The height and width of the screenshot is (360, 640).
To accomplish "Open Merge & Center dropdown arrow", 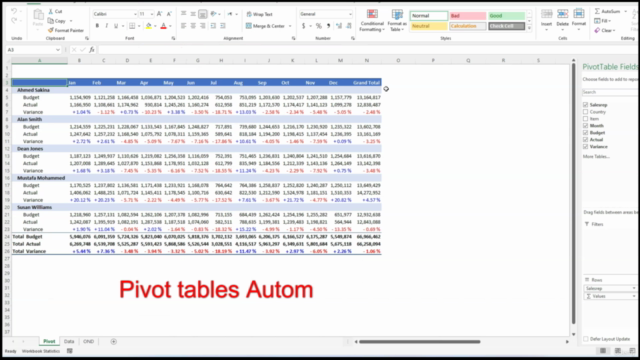I will click(290, 26).
